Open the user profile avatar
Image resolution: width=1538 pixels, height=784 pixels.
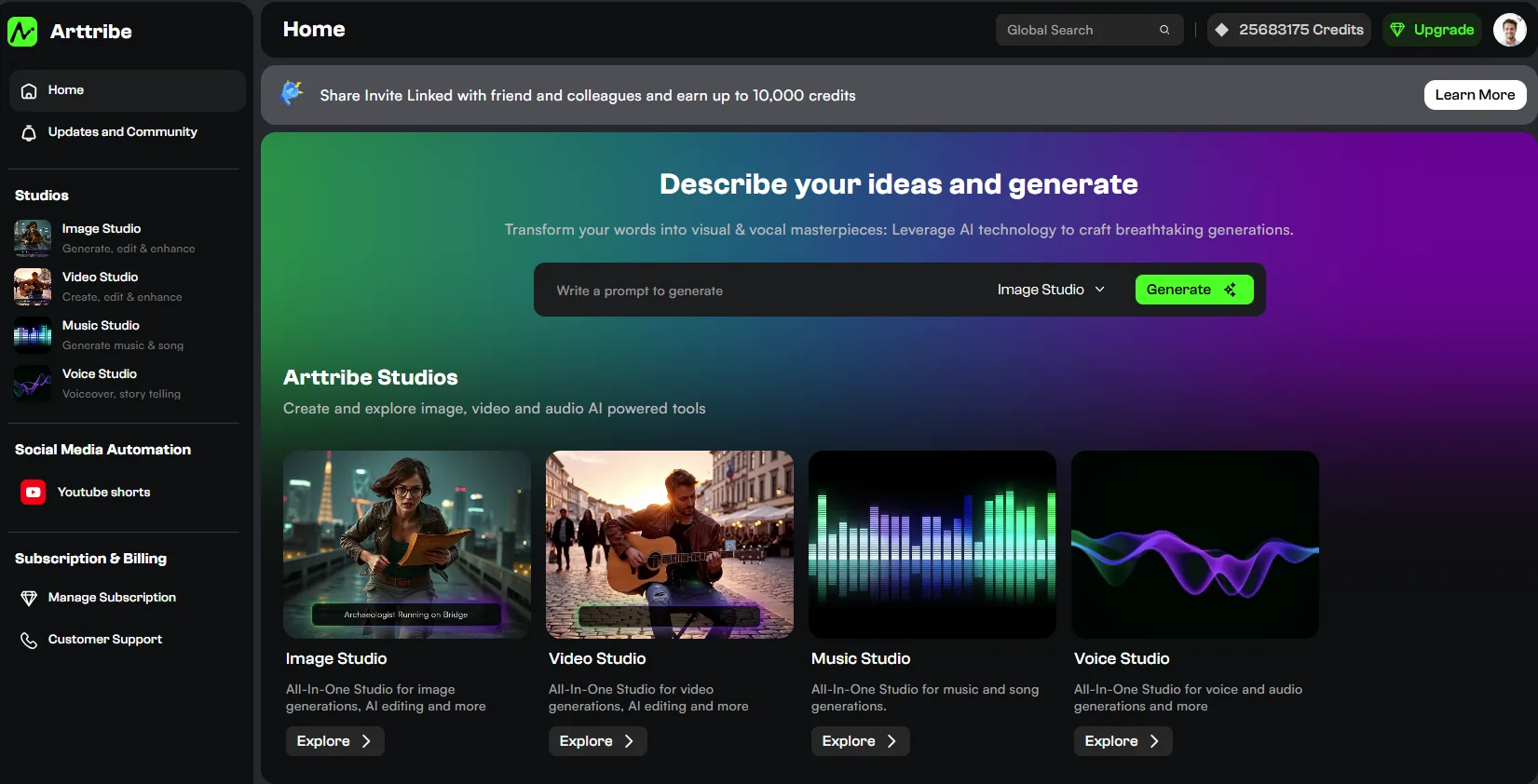coord(1509,30)
